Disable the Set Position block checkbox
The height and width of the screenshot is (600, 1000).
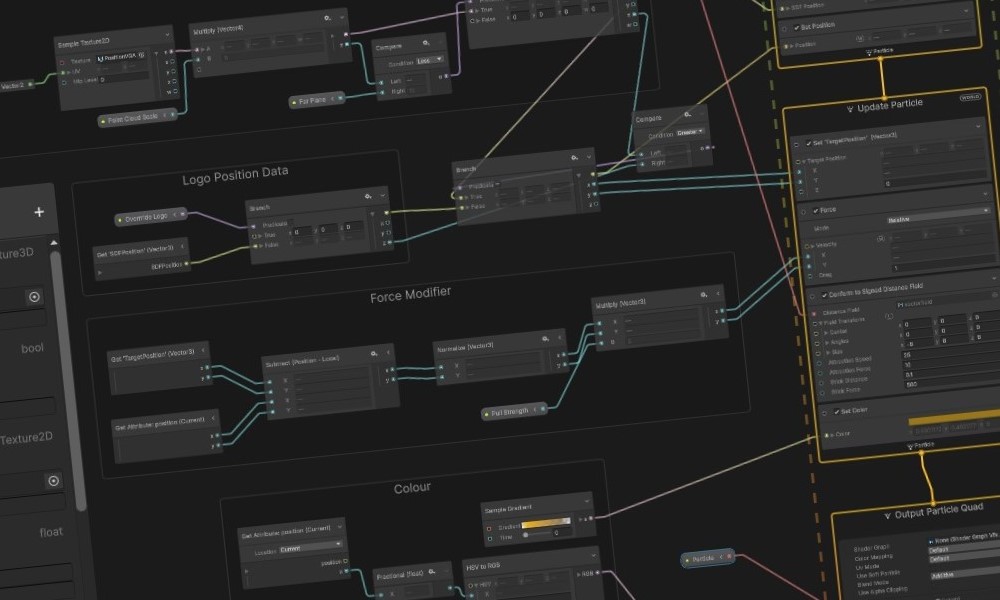(x=797, y=27)
